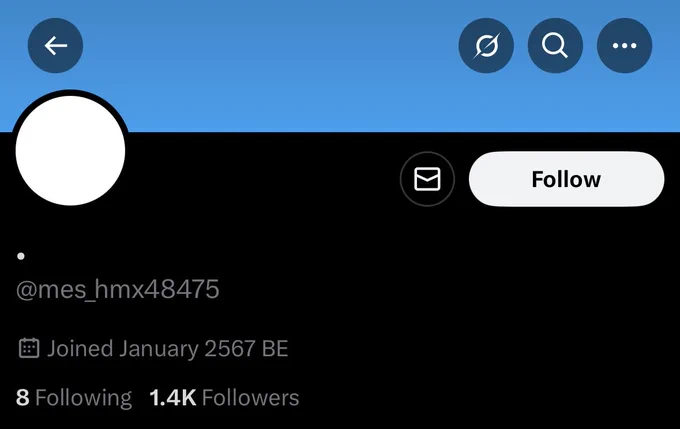The image size is (680, 429).
Task: Click the black border around avatar
Action: tap(70, 92)
